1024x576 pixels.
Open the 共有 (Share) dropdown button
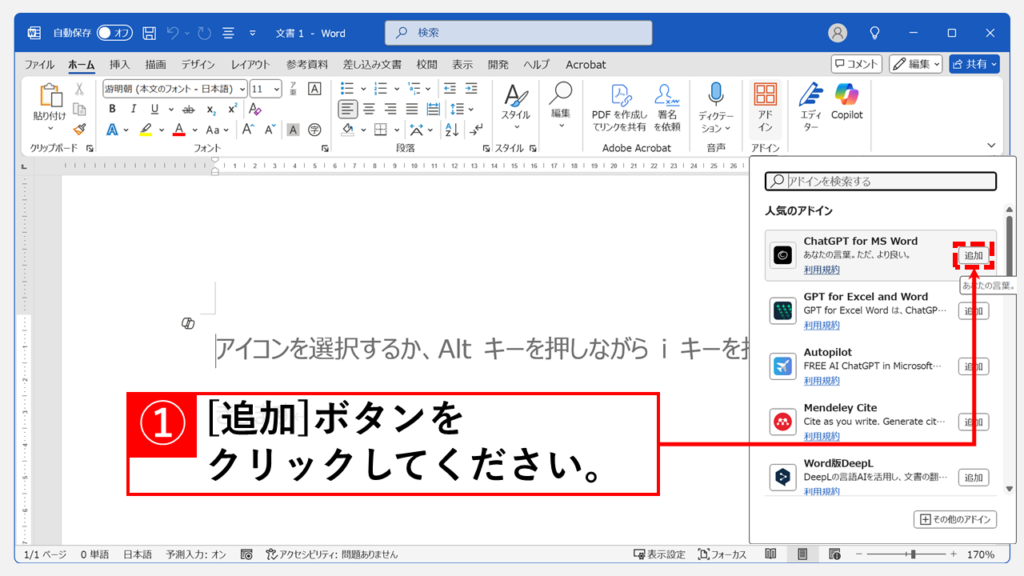coord(974,64)
